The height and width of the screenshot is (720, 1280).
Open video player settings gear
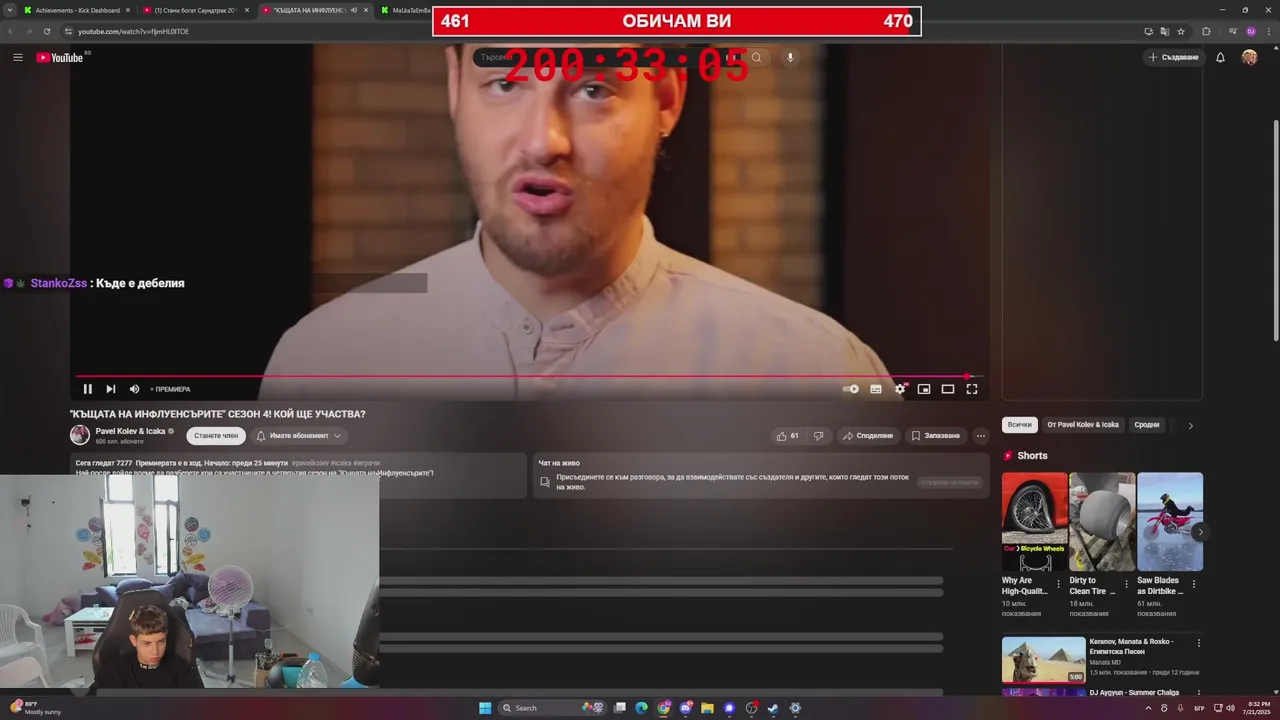click(900, 389)
